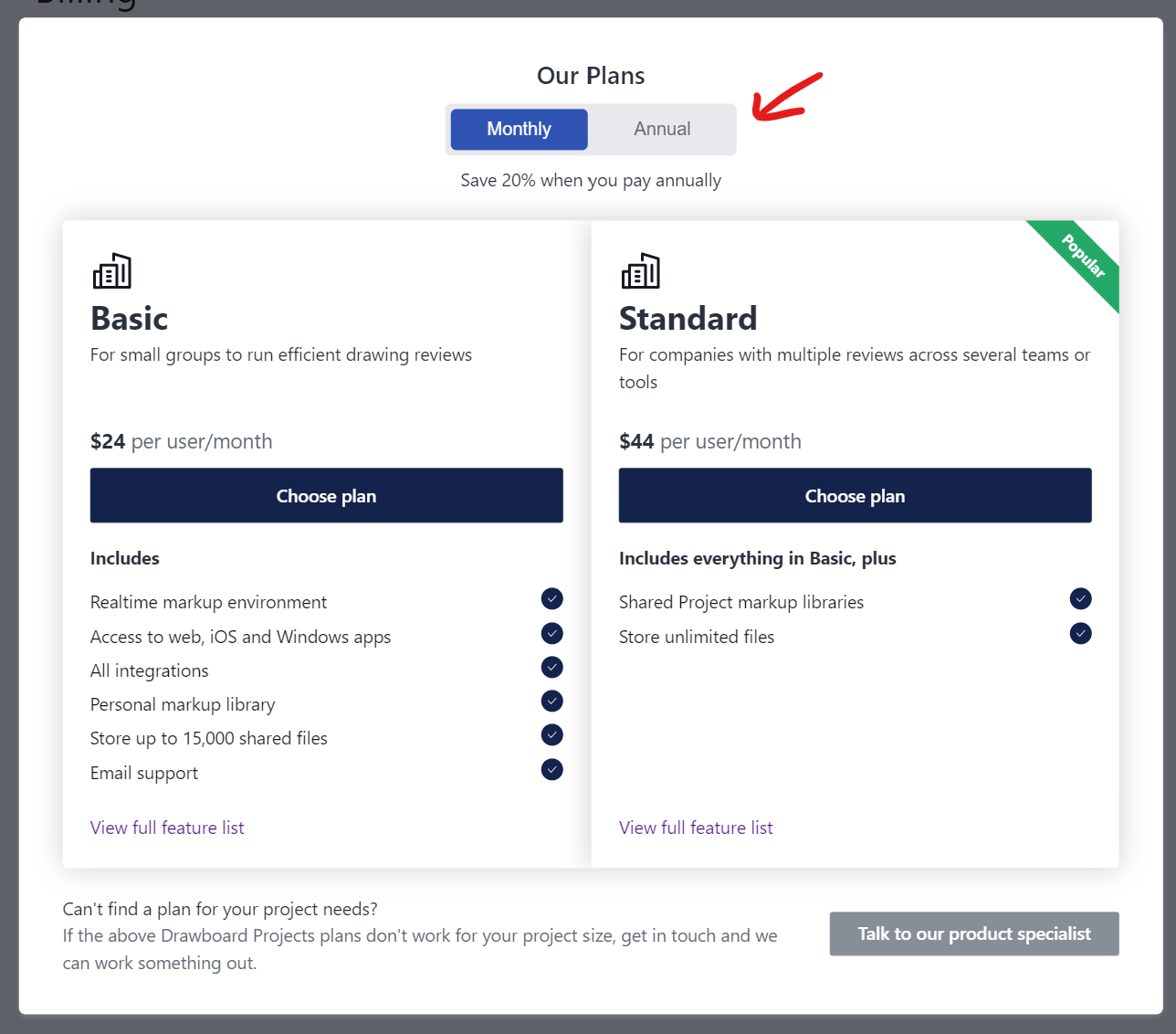
Task: Click checkmark beside Personal markup library
Action: point(552,702)
